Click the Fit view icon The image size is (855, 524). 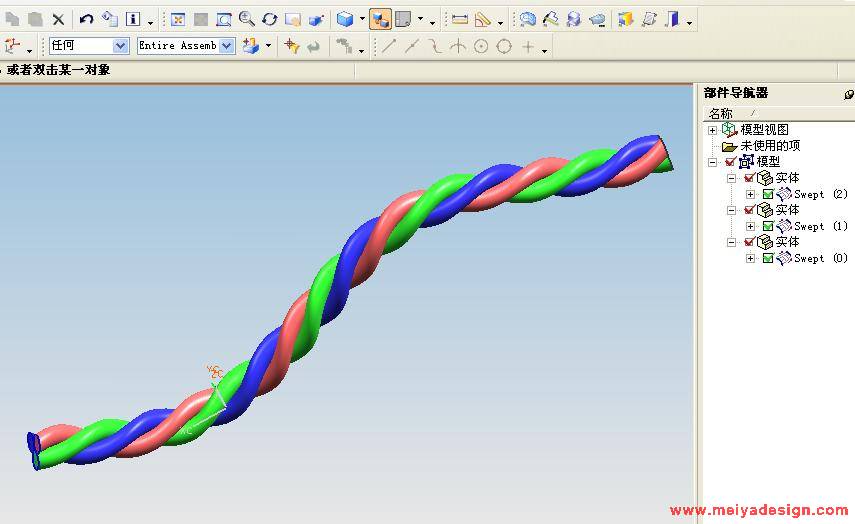(177, 19)
